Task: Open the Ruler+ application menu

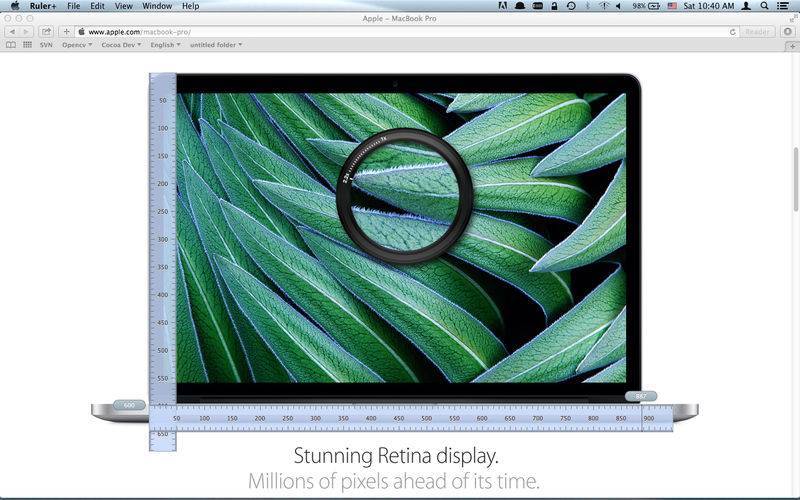Action: (x=43, y=6)
